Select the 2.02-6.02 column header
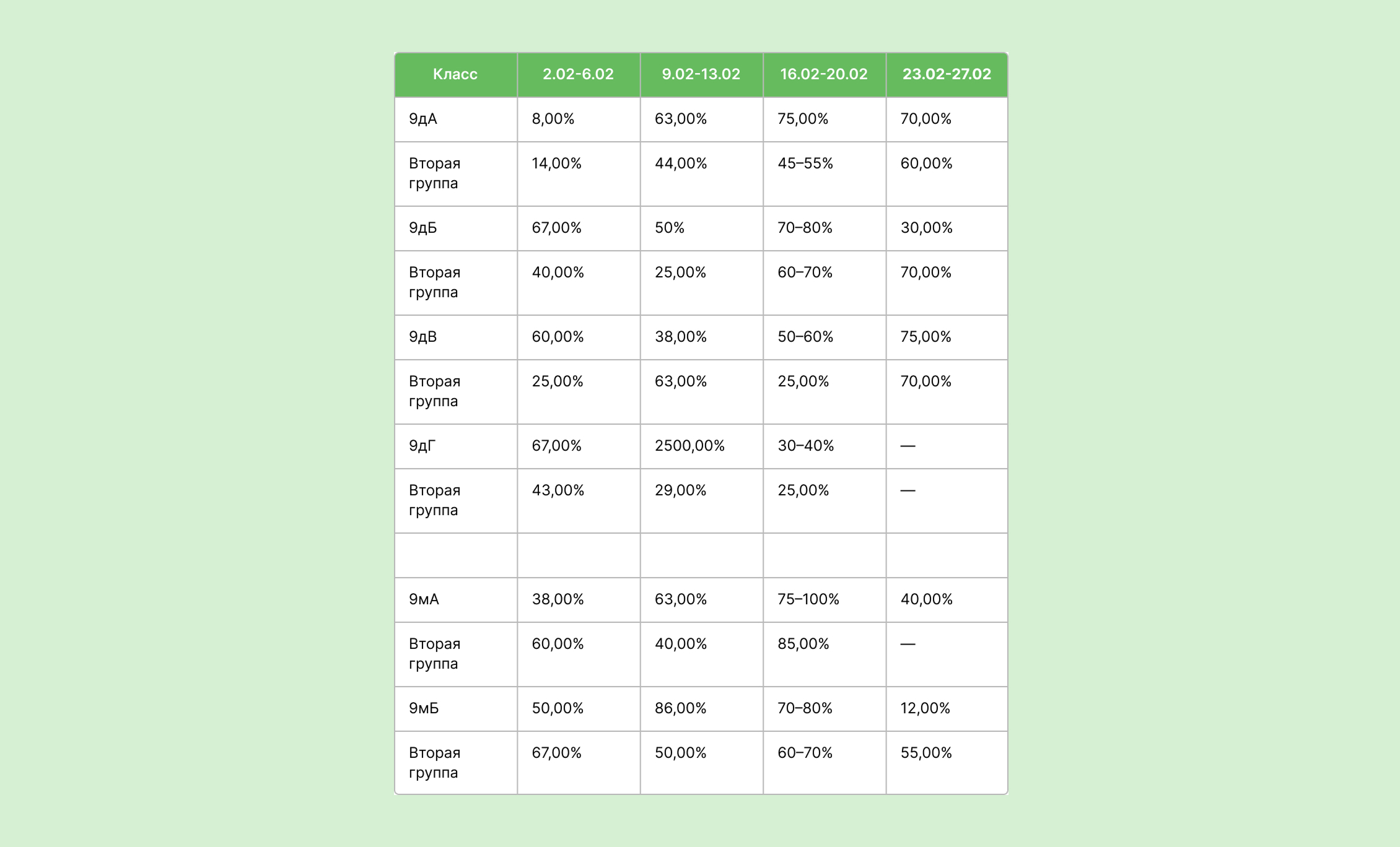The width and height of the screenshot is (1400, 847). 579,74
